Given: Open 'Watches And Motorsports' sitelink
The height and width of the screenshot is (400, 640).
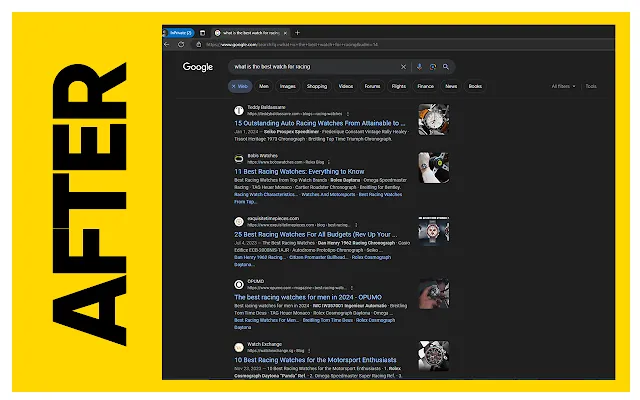Looking at the screenshot, I should [x=328, y=194].
